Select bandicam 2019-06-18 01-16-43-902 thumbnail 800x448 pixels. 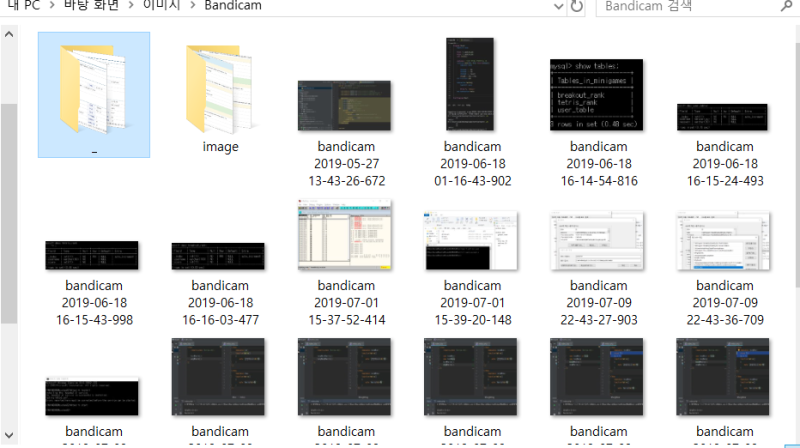[470, 84]
